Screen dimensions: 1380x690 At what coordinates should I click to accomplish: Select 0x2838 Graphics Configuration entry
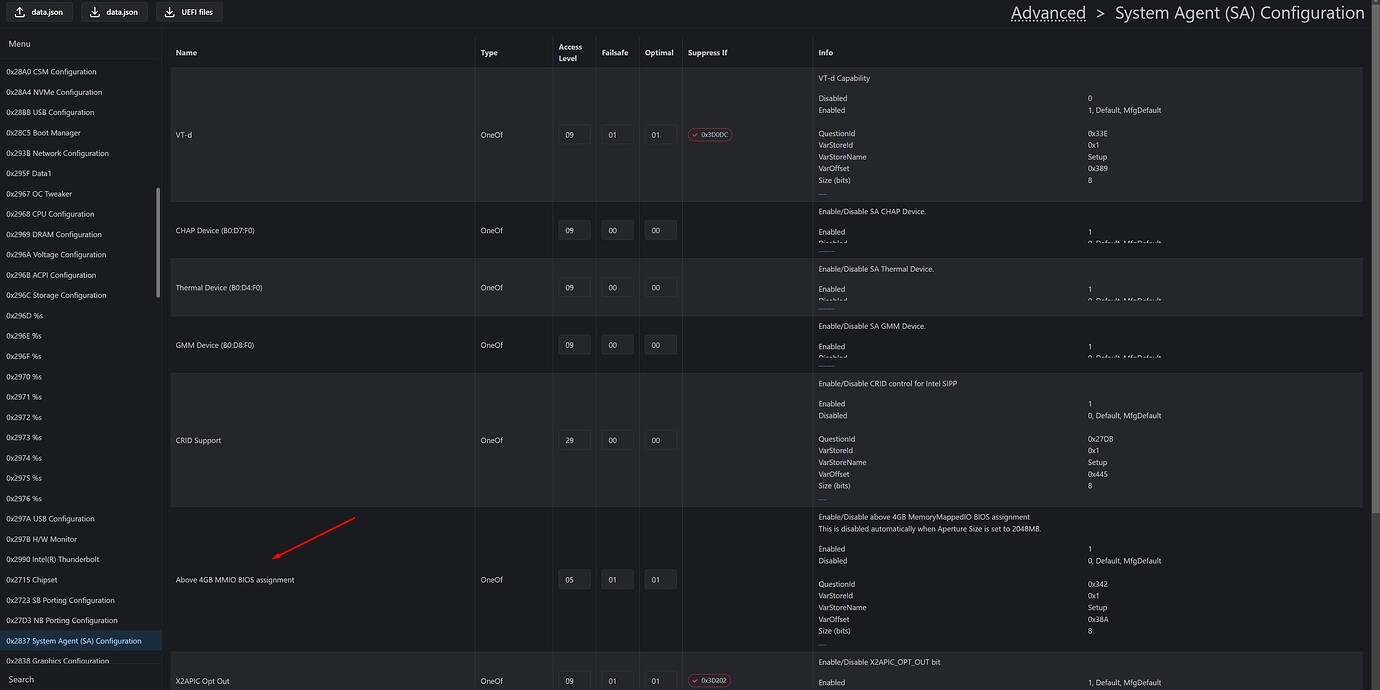coord(58,660)
